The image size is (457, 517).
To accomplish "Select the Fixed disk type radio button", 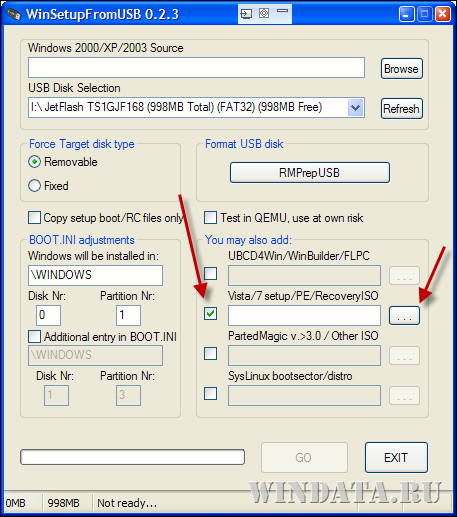I will (x=34, y=186).
